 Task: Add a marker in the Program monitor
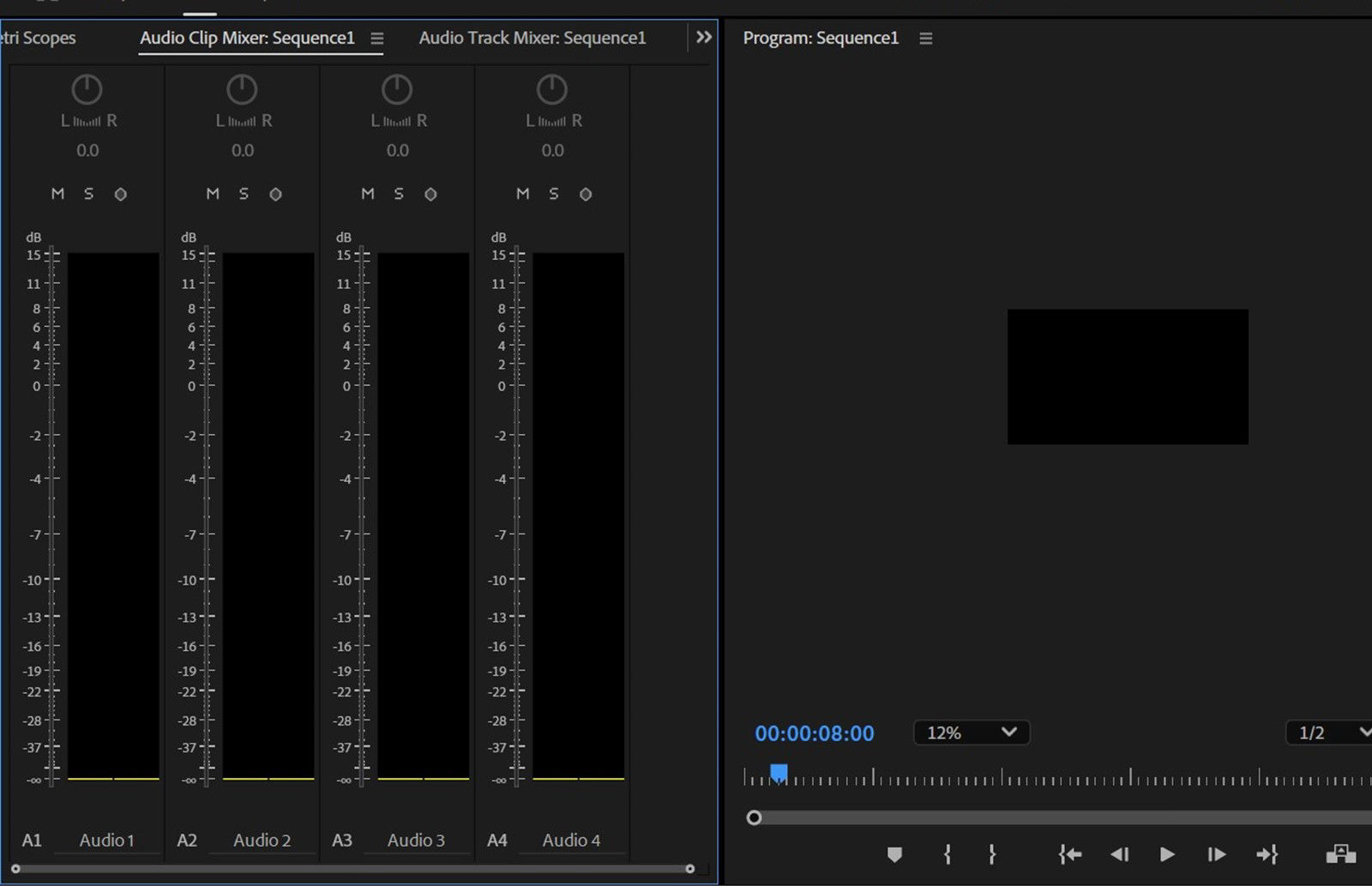coord(895,854)
